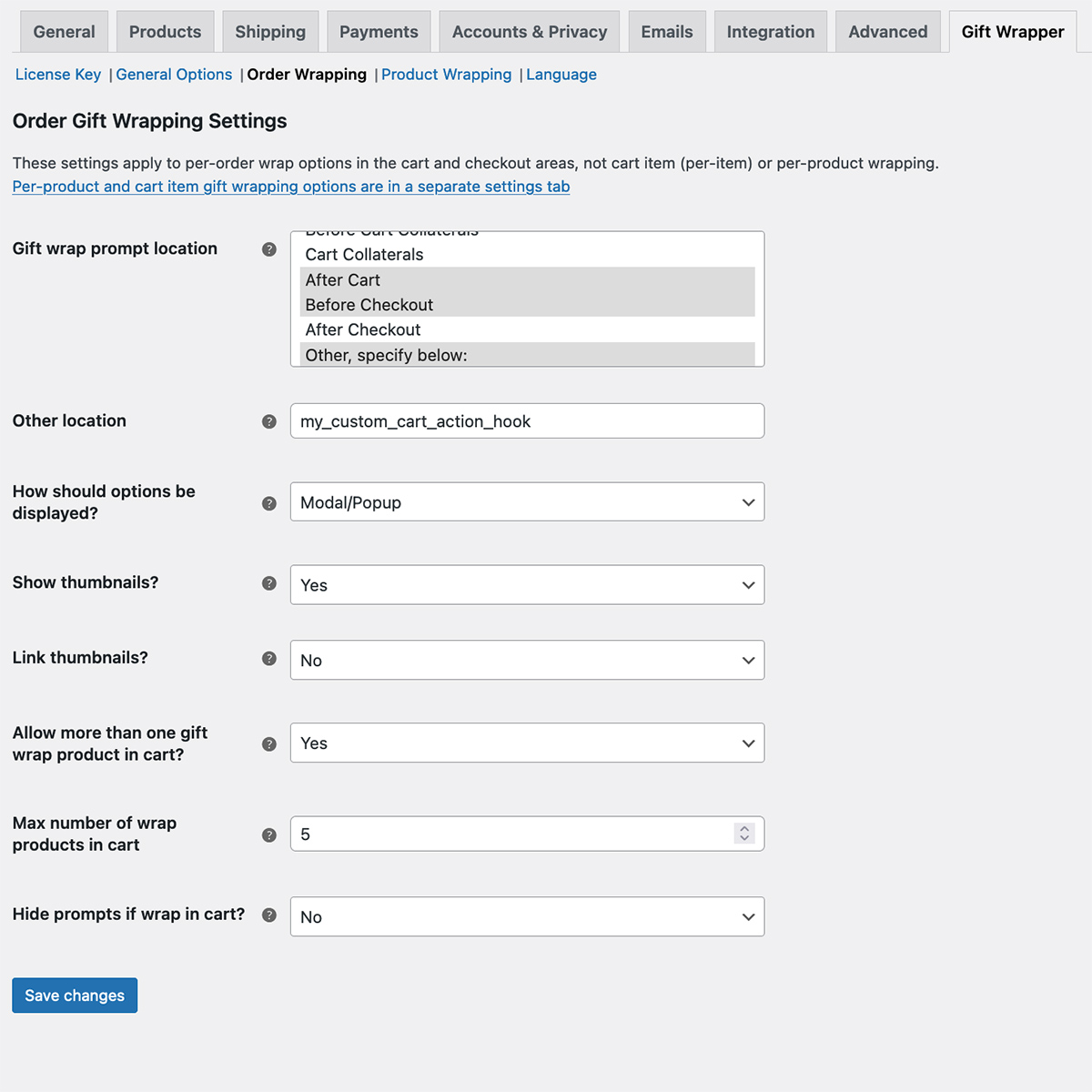Expand the Show thumbnails dropdown
The image size is (1092, 1092).
(527, 585)
